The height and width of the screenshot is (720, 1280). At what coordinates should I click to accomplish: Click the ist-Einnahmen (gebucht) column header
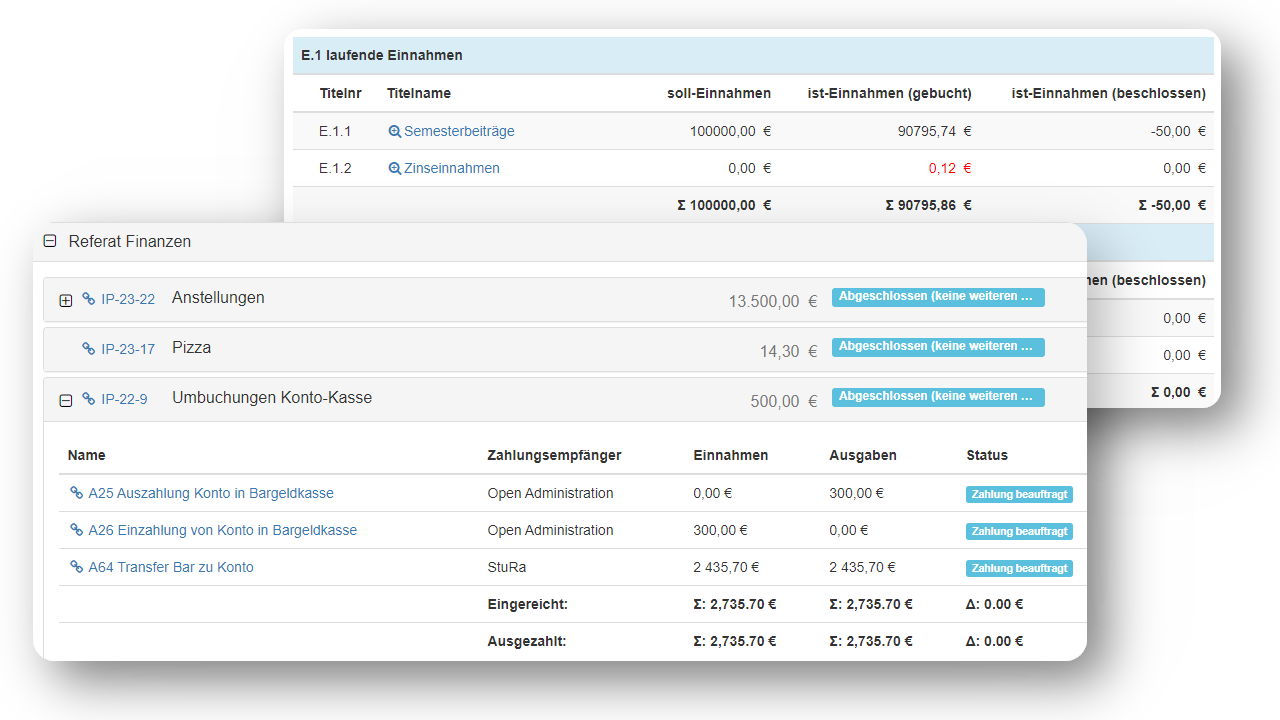890,93
